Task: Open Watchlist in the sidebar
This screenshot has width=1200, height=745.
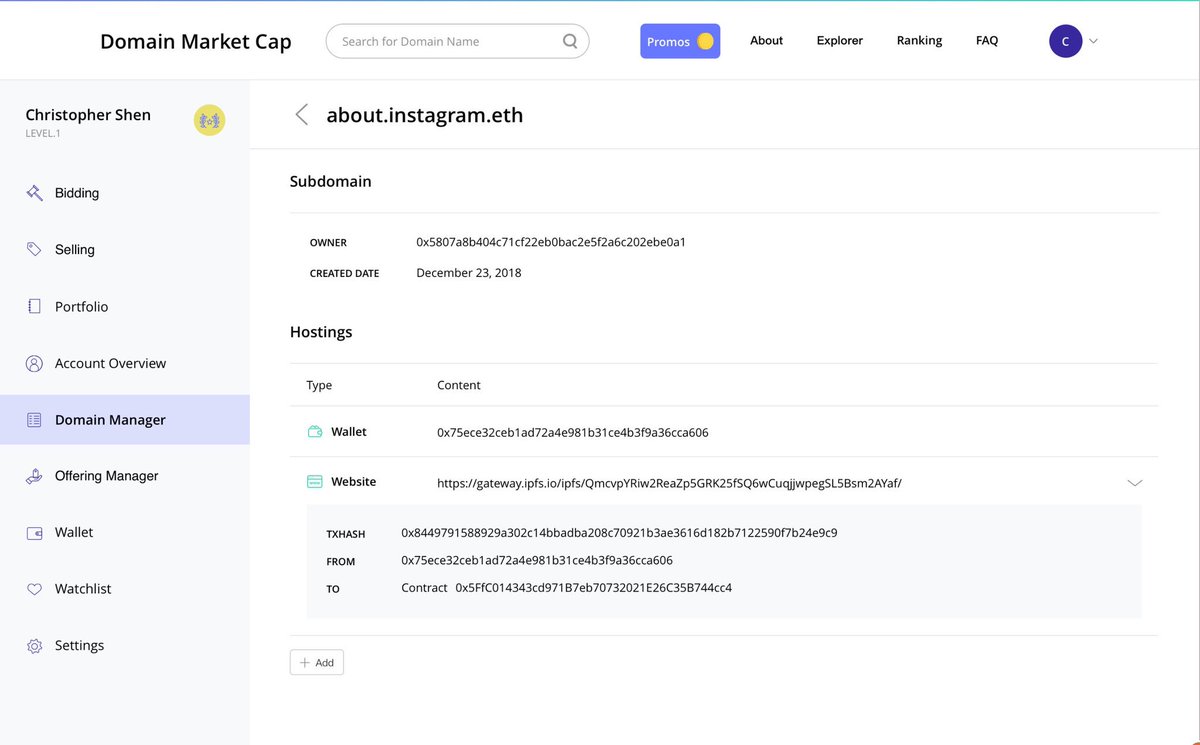Action: [x=83, y=589]
